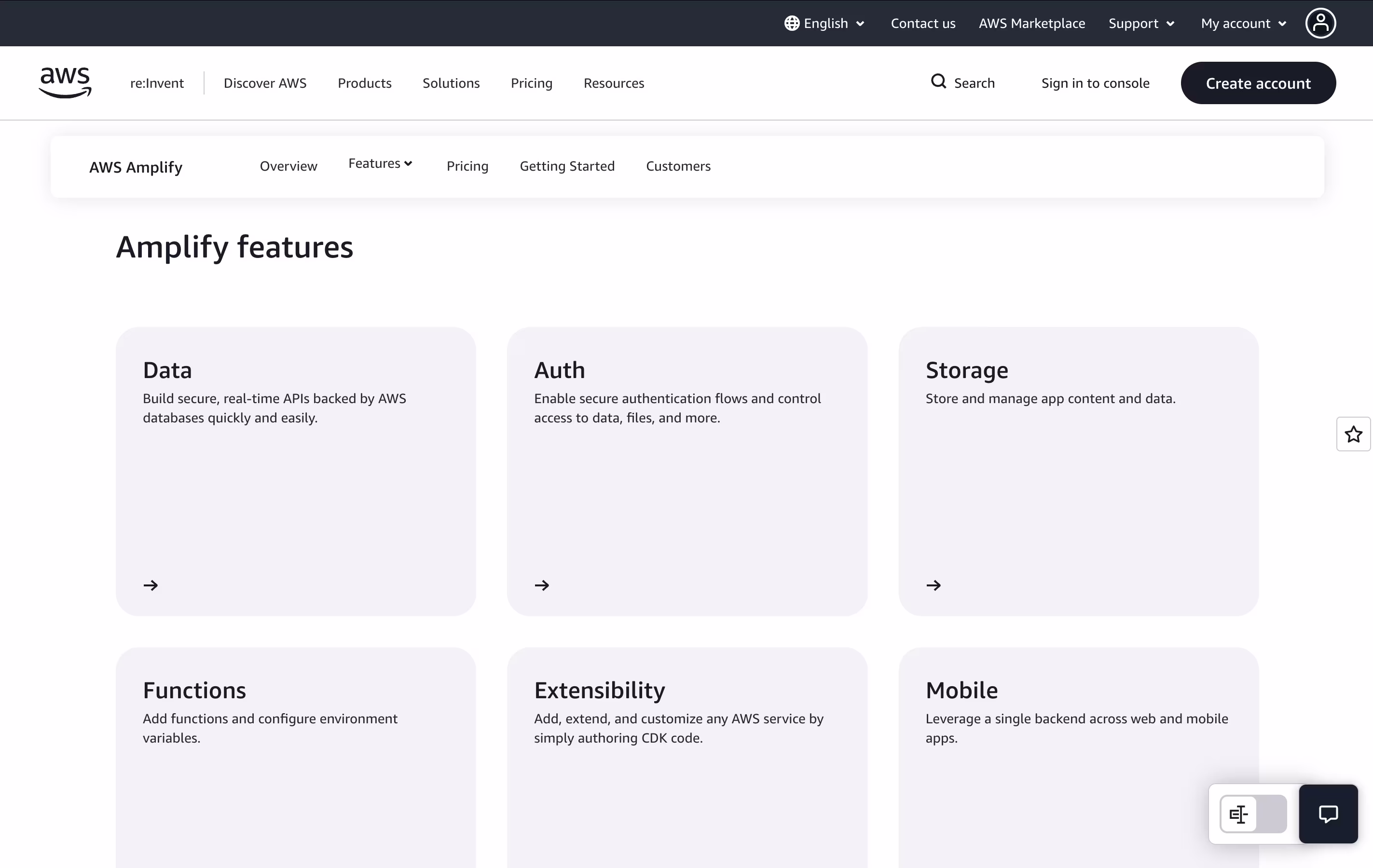Click the Data card arrow
The width and height of the screenshot is (1373, 868).
(x=151, y=585)
